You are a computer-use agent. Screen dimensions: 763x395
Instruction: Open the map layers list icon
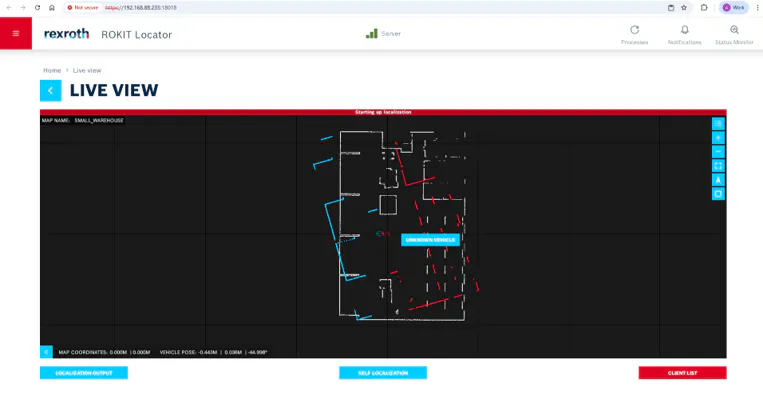718,124
